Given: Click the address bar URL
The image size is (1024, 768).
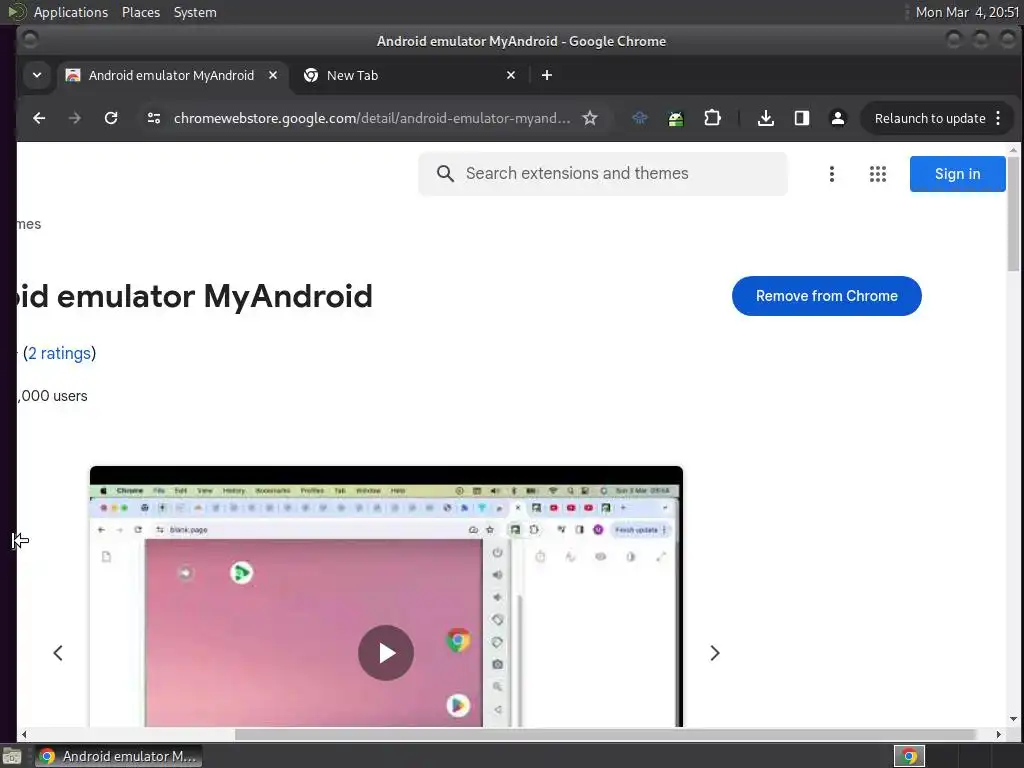Looking at the screenshot, I should click(x=372, y=118).
